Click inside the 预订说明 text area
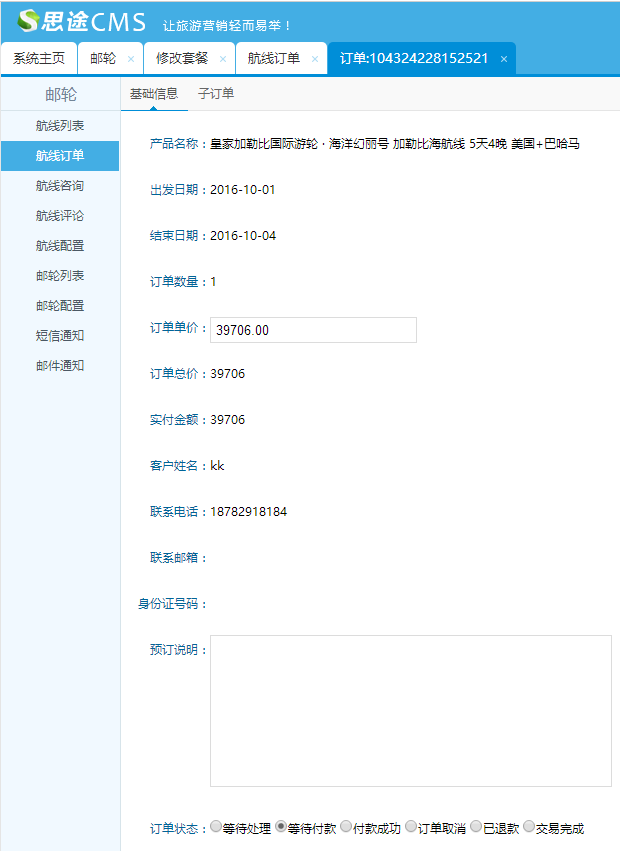This screenshot has width=620, height=851. (x=410, y=710)
